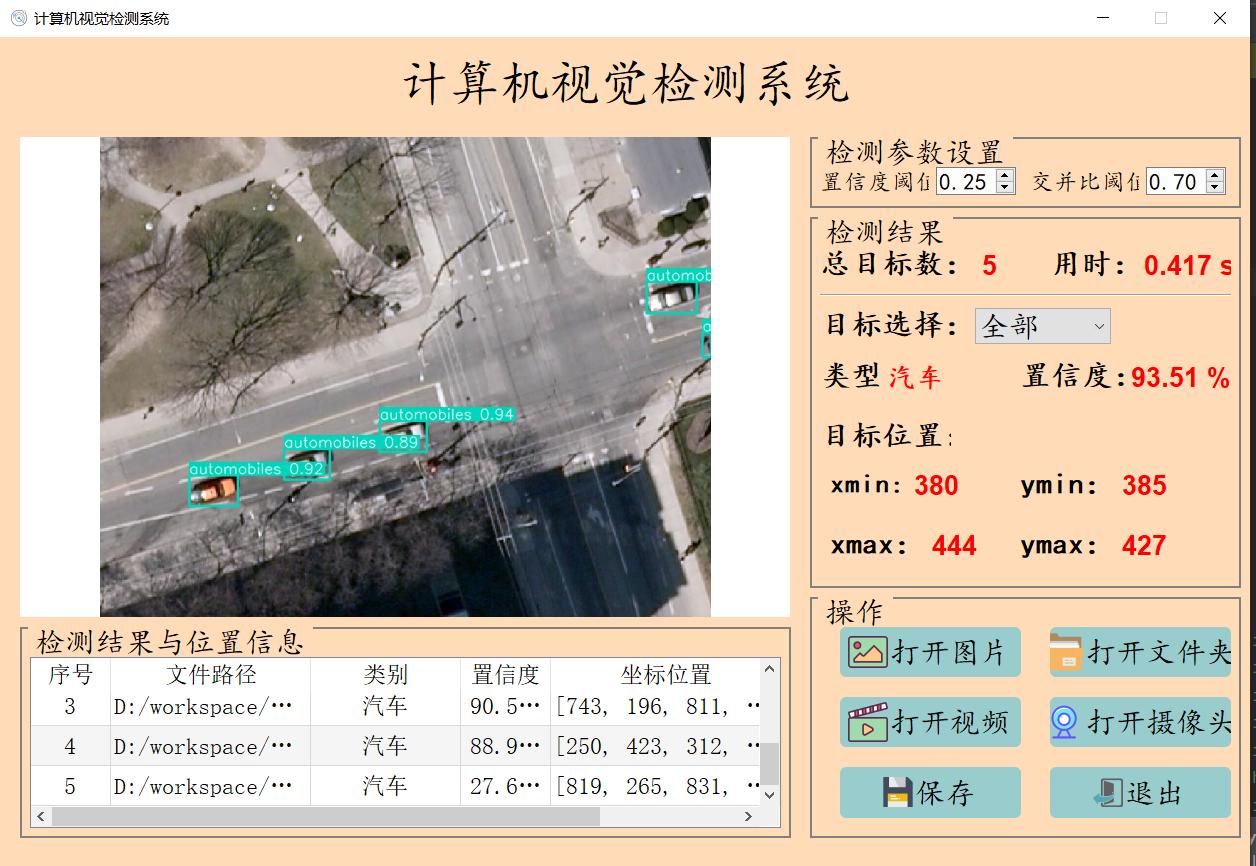Click the horizontal scrollbar right arrow

coord(749,816)
